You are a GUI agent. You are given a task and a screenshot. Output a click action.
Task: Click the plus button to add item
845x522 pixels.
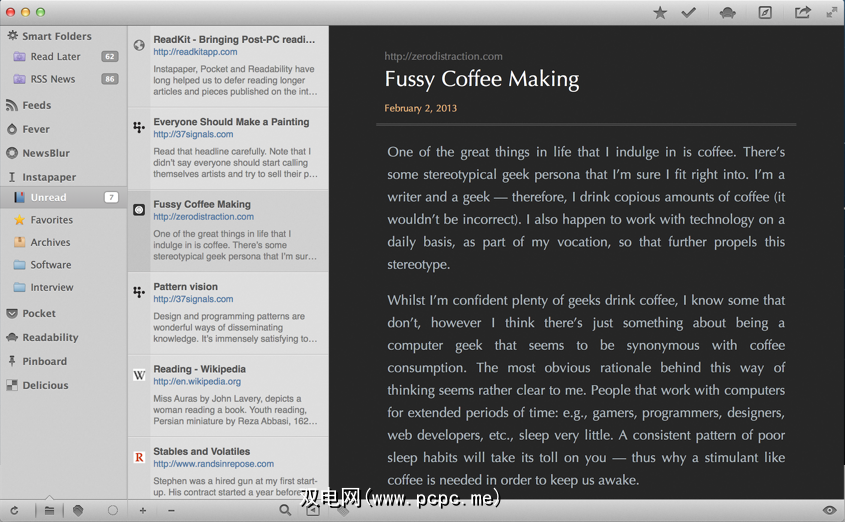[x=143, y=511]
